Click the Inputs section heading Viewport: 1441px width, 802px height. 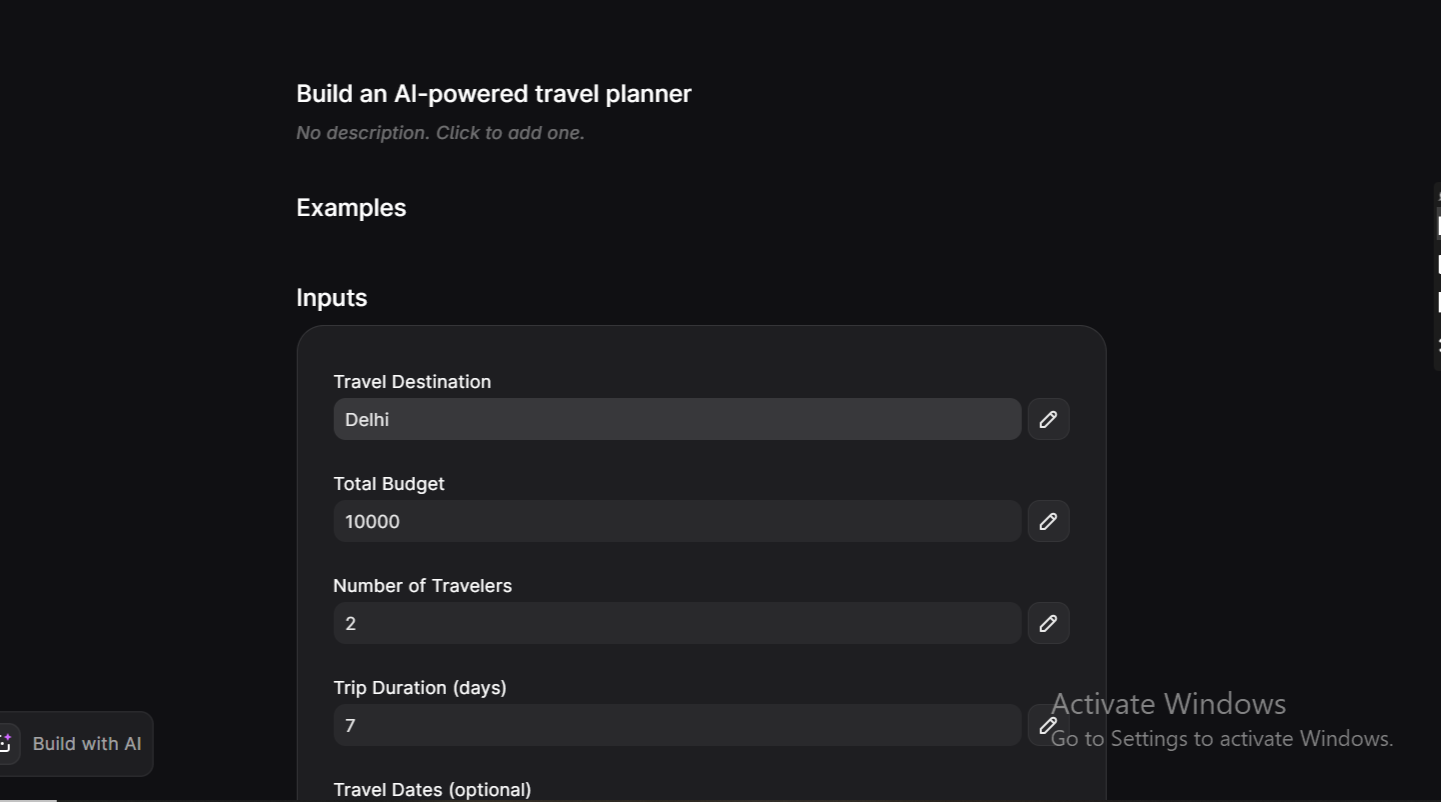tap(331, 297)
